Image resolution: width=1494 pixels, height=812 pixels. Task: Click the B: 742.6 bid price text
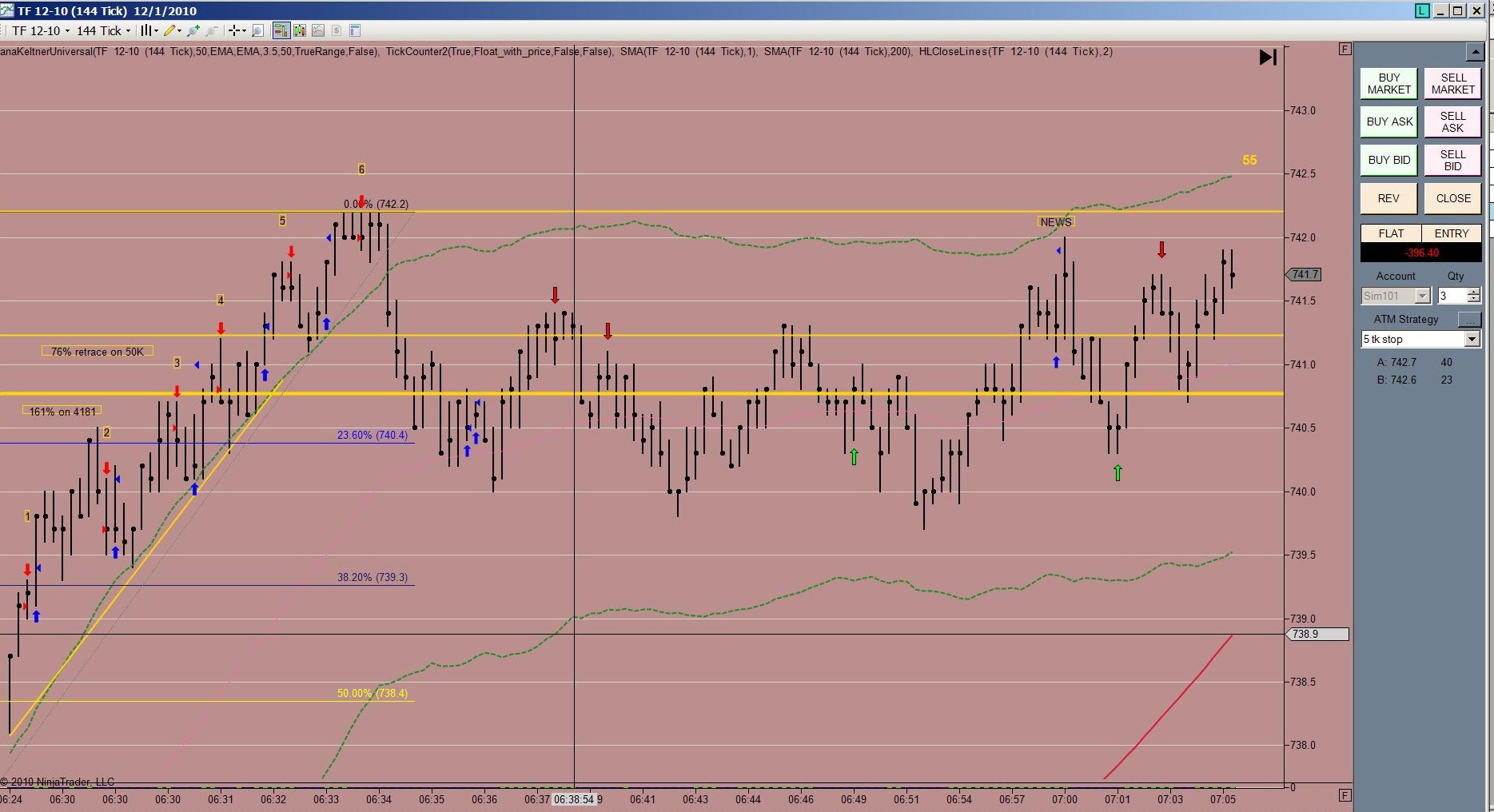(1396, 380)
